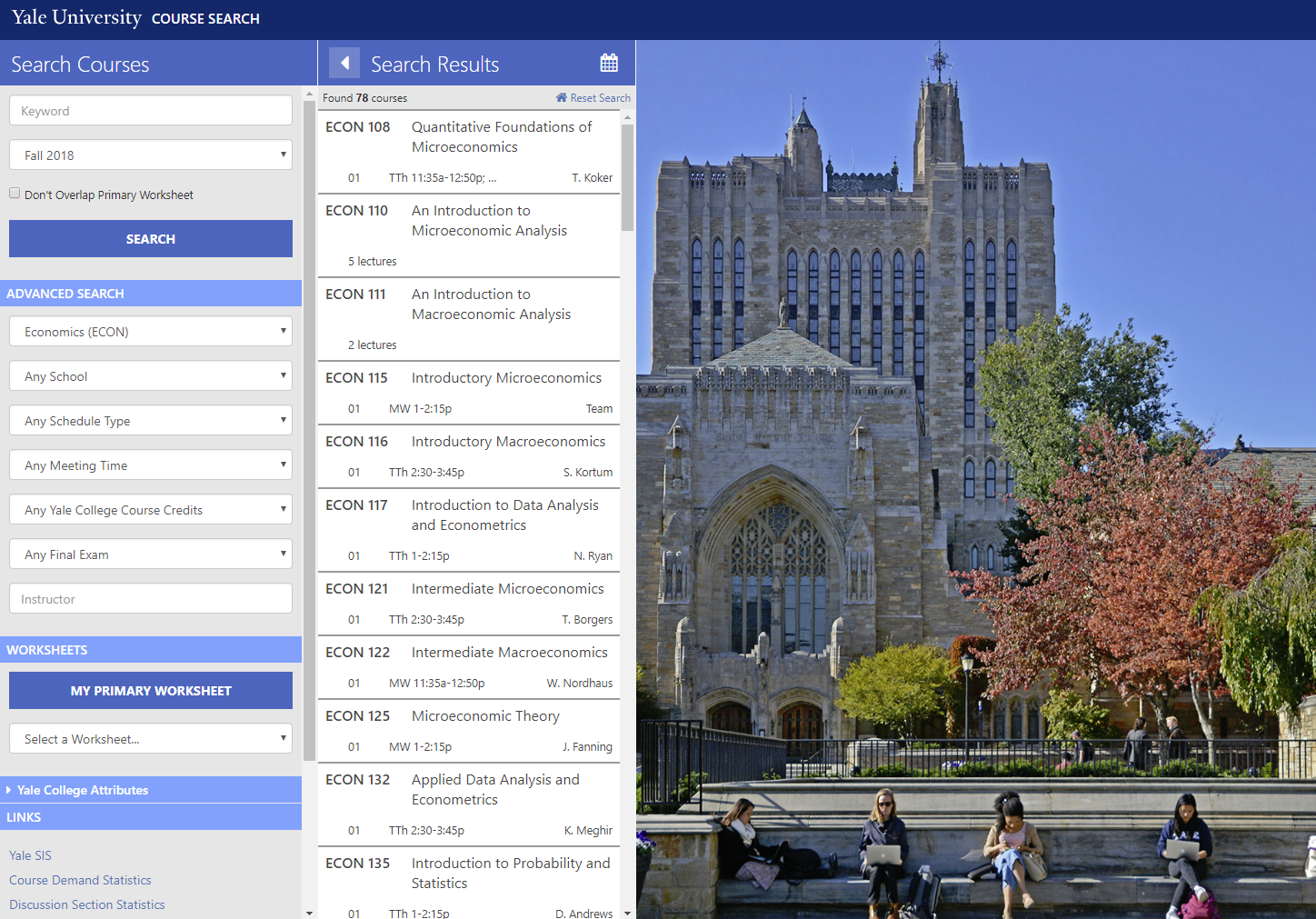Click the SEARCH button

pyautogui.click(x=151, y=239)
